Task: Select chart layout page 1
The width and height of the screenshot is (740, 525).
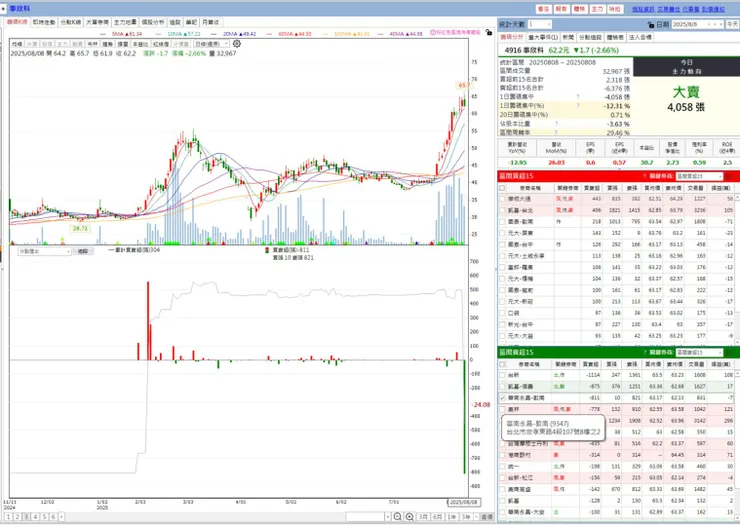Action: [8, 517]
